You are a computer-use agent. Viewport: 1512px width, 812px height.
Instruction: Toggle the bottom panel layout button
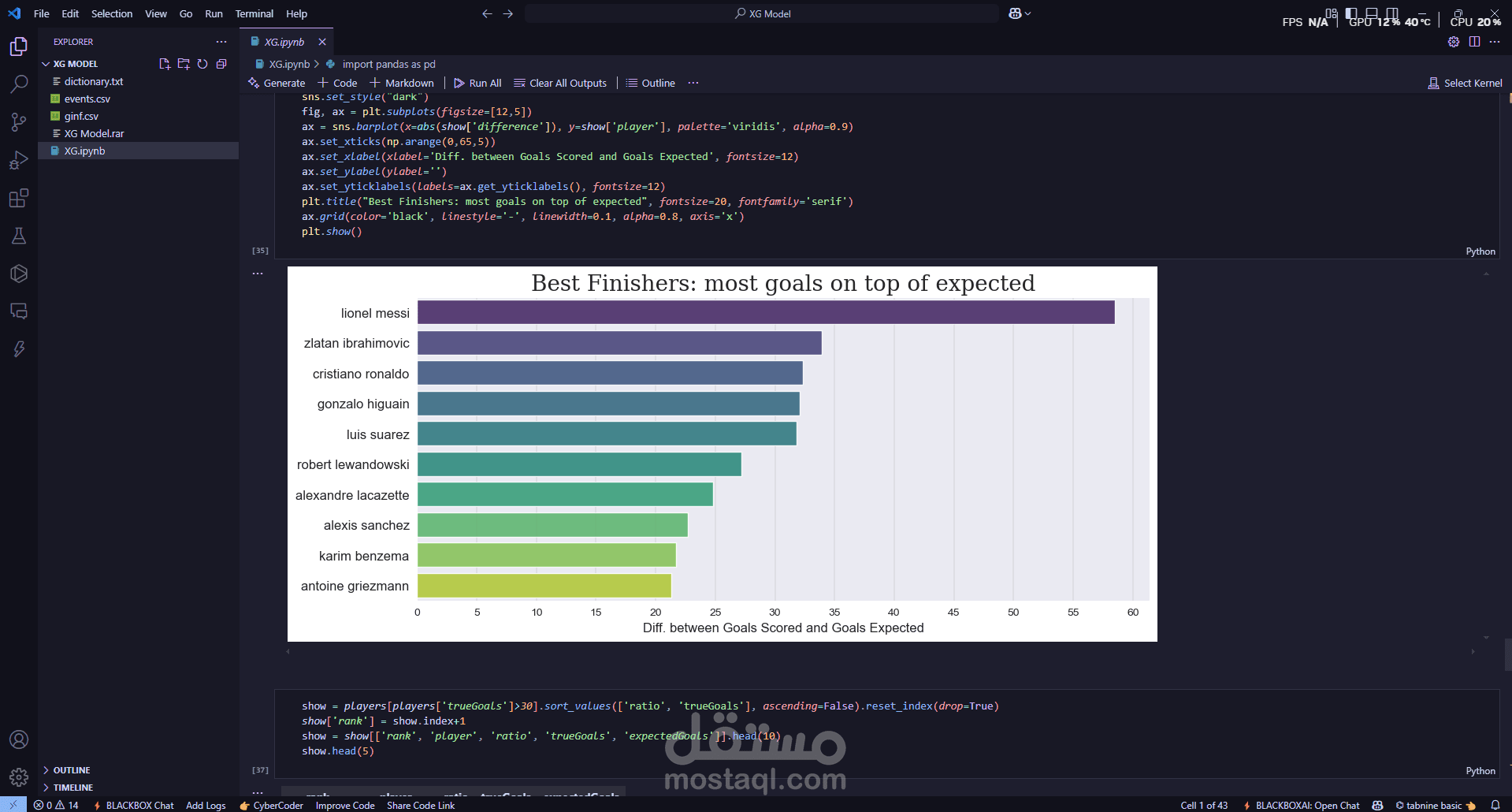[1372, 13]
